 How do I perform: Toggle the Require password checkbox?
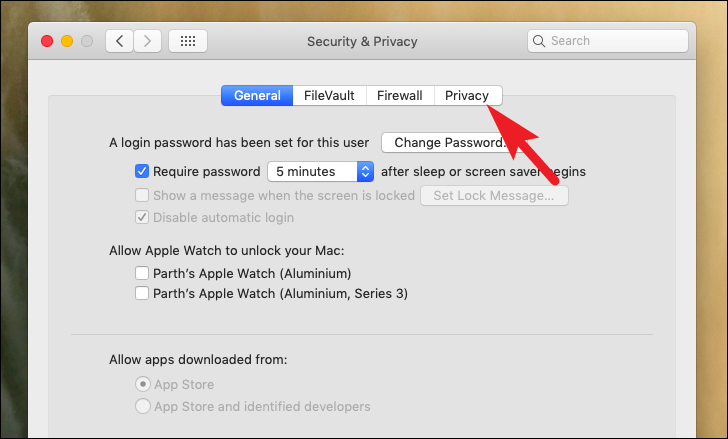point(142,171)
